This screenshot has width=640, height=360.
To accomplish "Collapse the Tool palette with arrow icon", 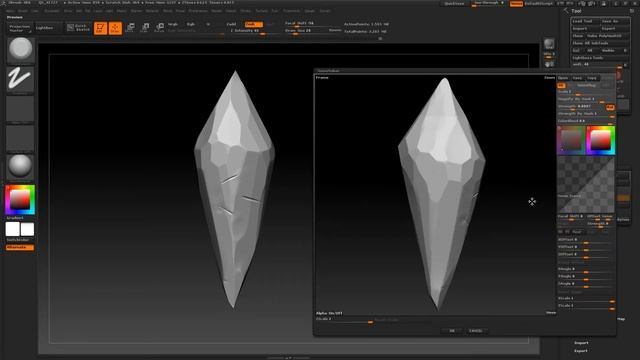I will [x=566, y=11].
